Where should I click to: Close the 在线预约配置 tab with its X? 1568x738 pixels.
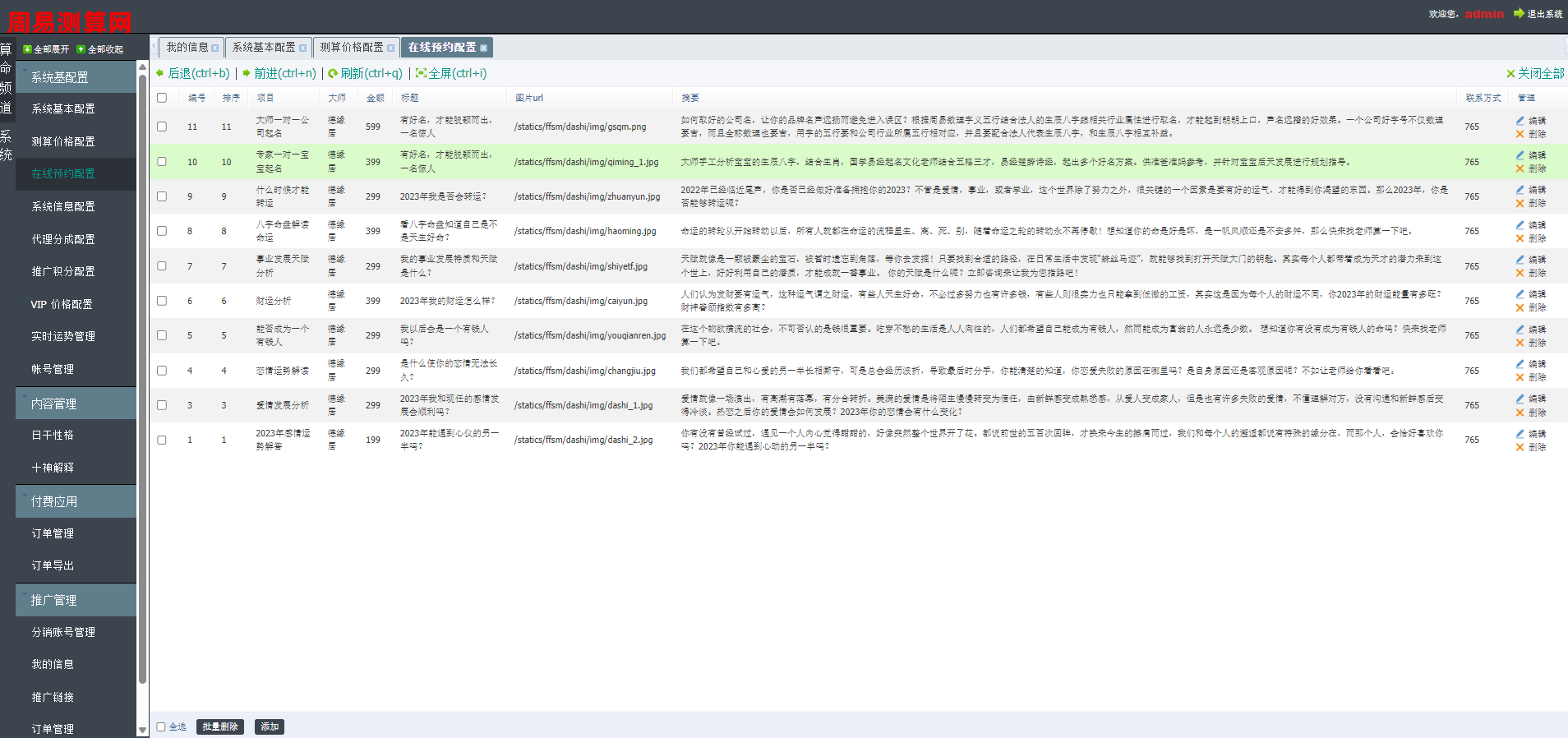[x=483, y=48]
